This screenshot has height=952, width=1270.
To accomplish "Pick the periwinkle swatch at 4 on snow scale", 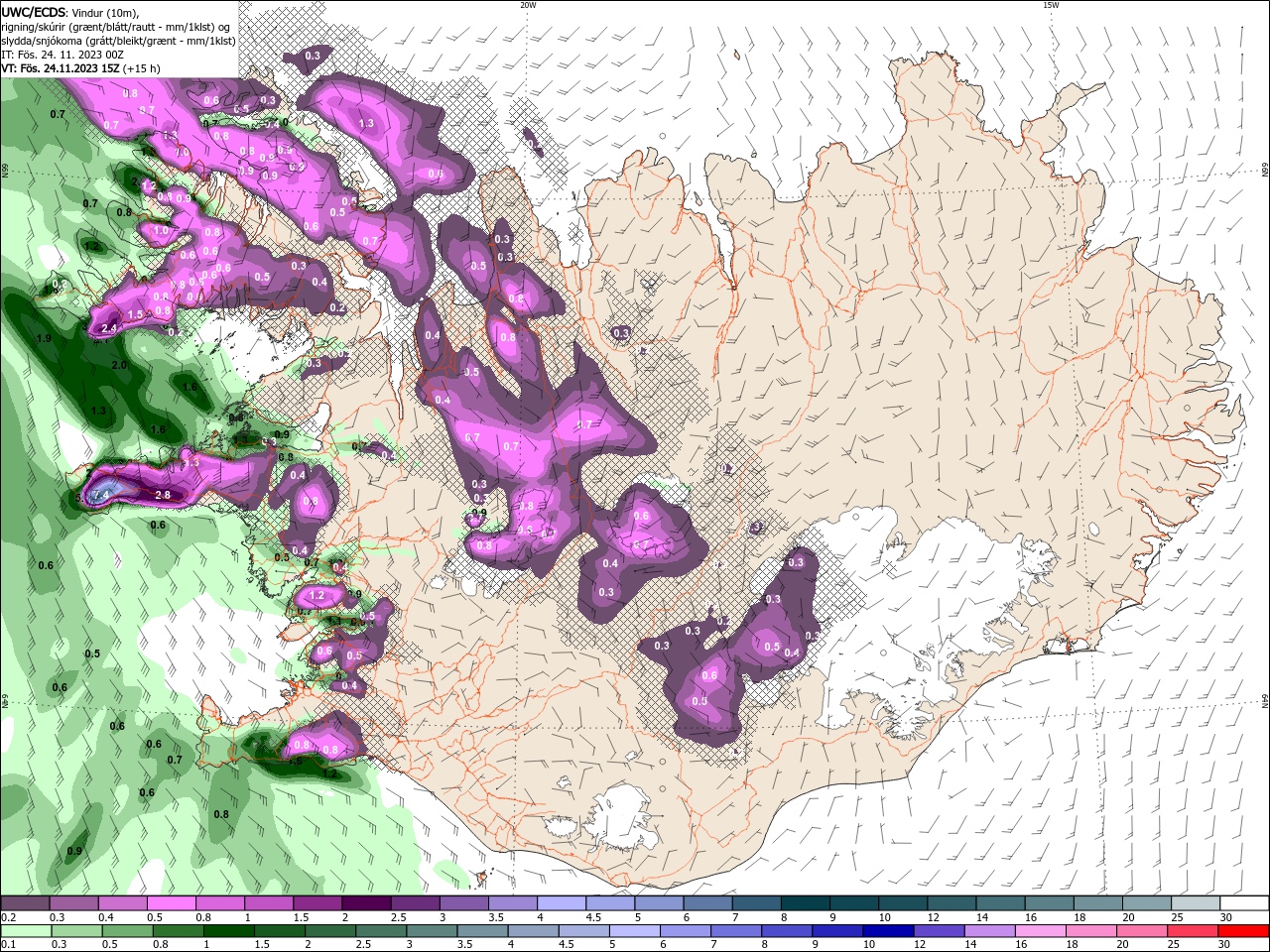I will 562,903.
